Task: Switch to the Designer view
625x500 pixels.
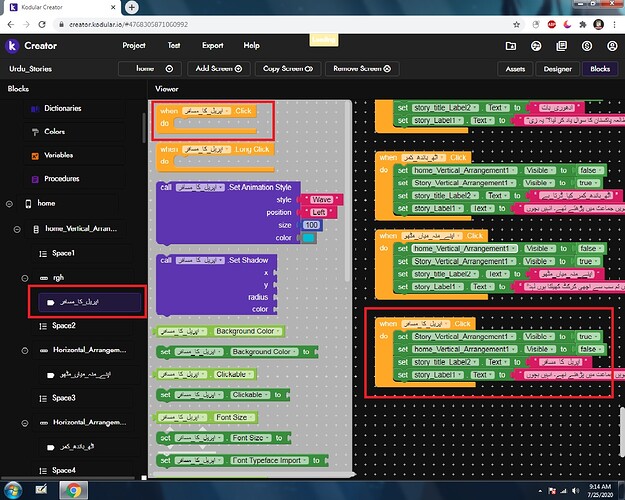Action: (x=557, y=69)
